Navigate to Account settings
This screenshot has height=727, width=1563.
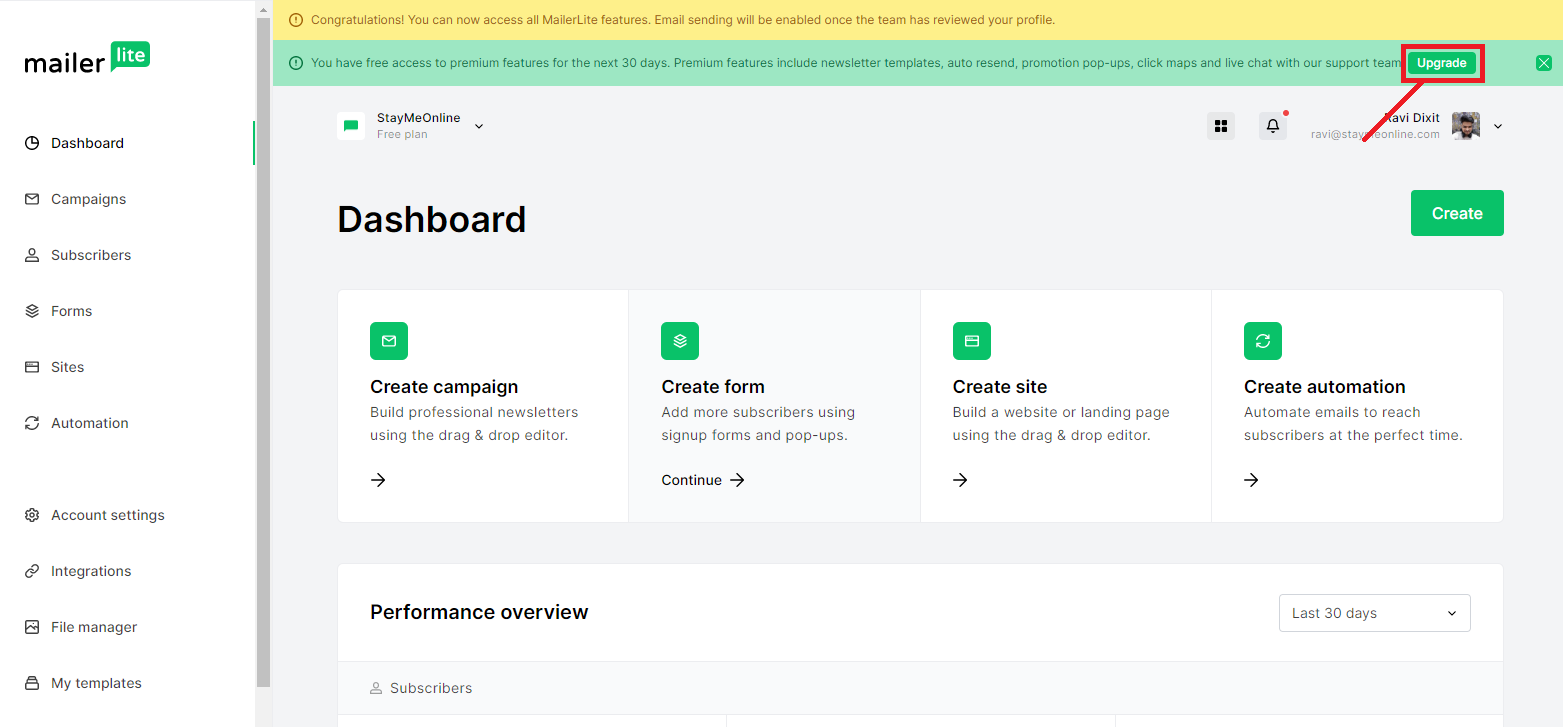[107, 515]
